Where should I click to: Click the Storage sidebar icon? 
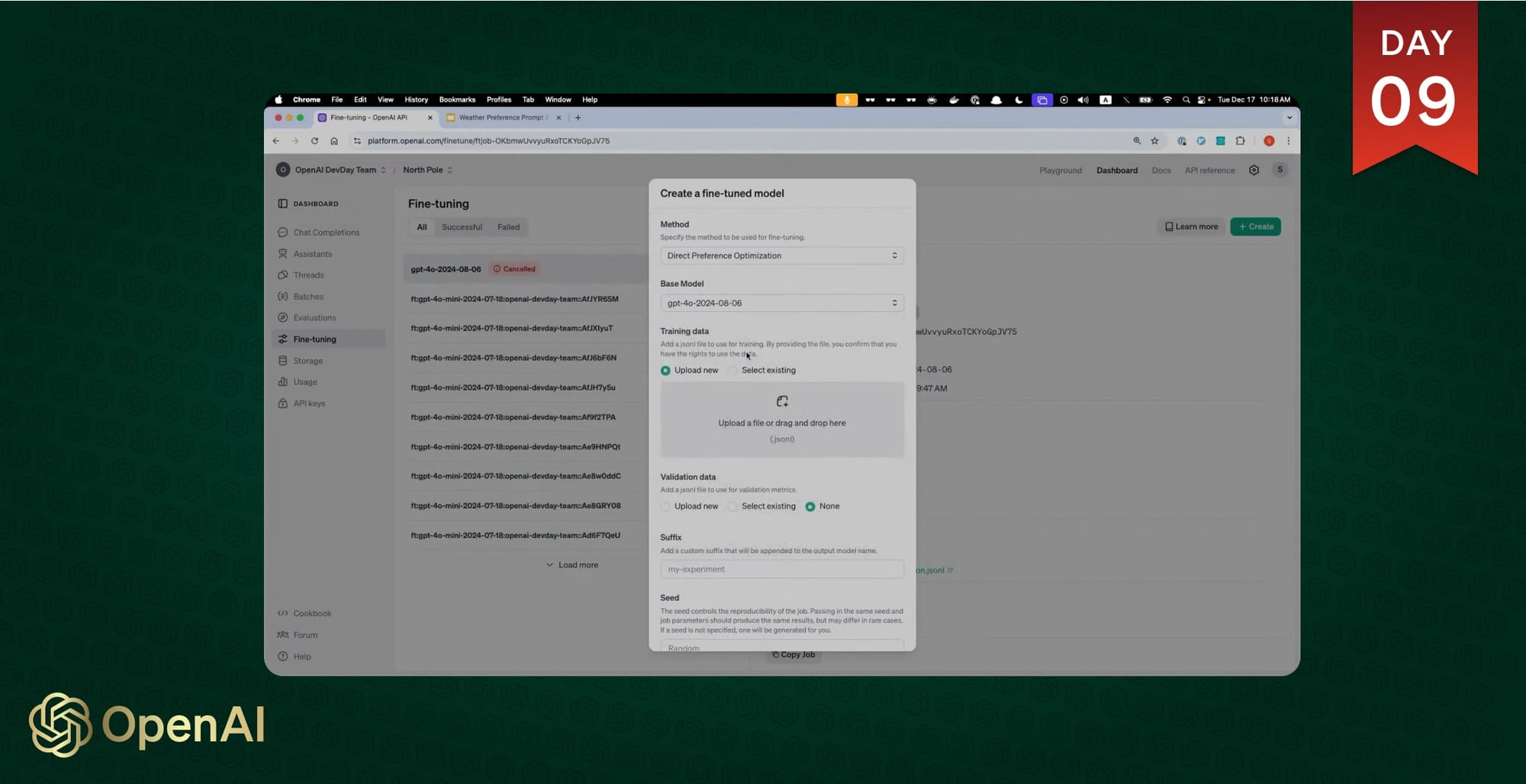pos(283,361)
